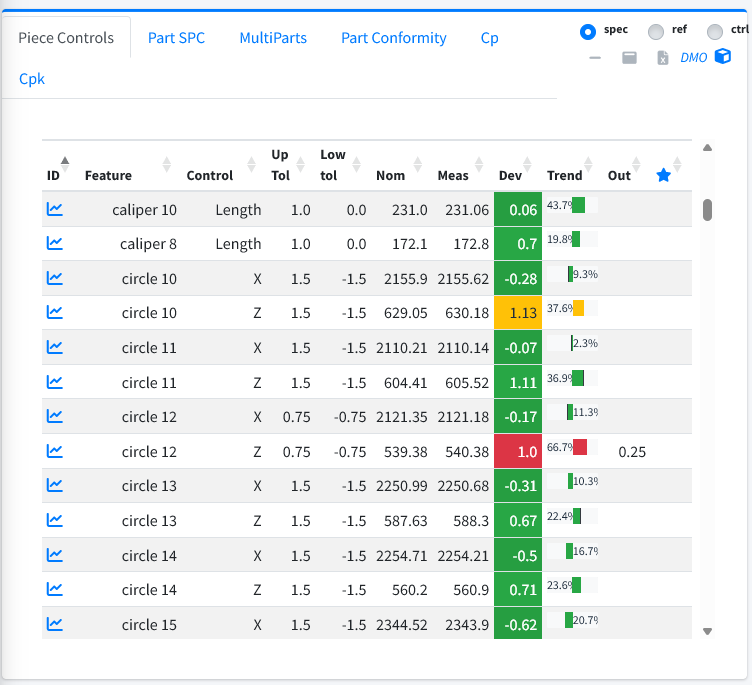Open trend chart for circle 15 X row

click(x=55, y=624)
